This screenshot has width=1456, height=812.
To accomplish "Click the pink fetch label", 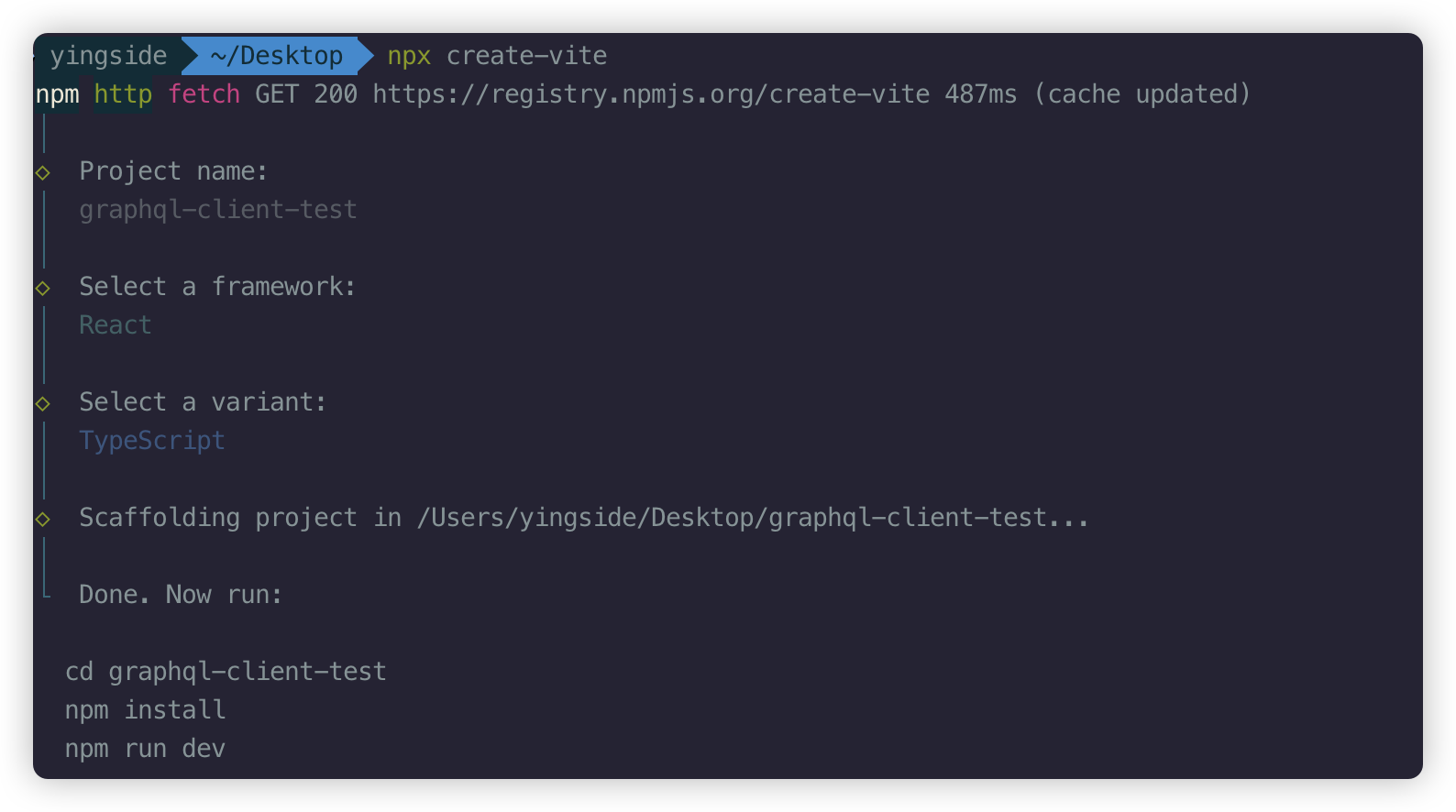I will point(204,94).
